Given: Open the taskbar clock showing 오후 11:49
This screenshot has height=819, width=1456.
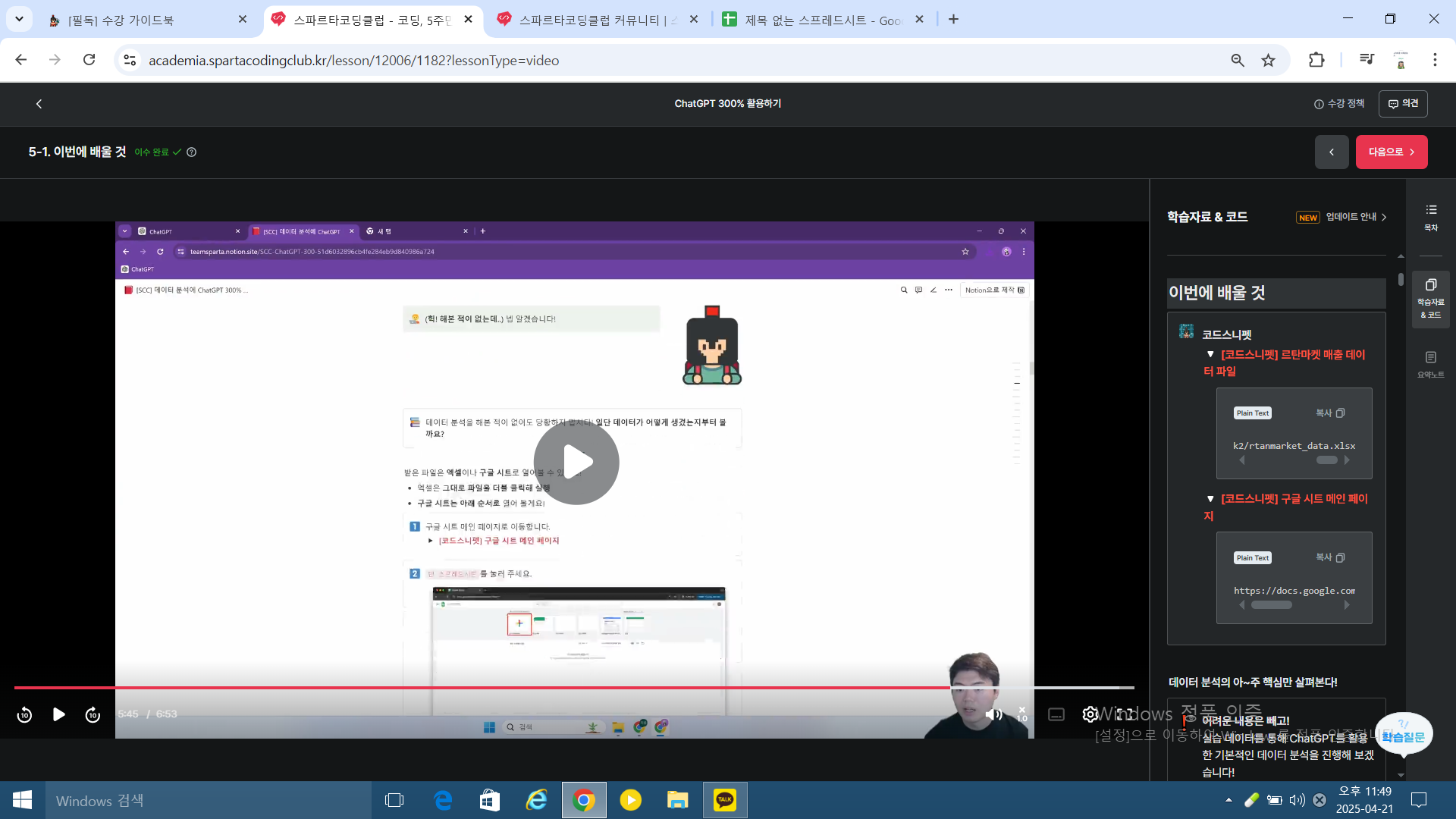Looking at the screenshot, I should pyautogui.click(x=1364, y=800).
